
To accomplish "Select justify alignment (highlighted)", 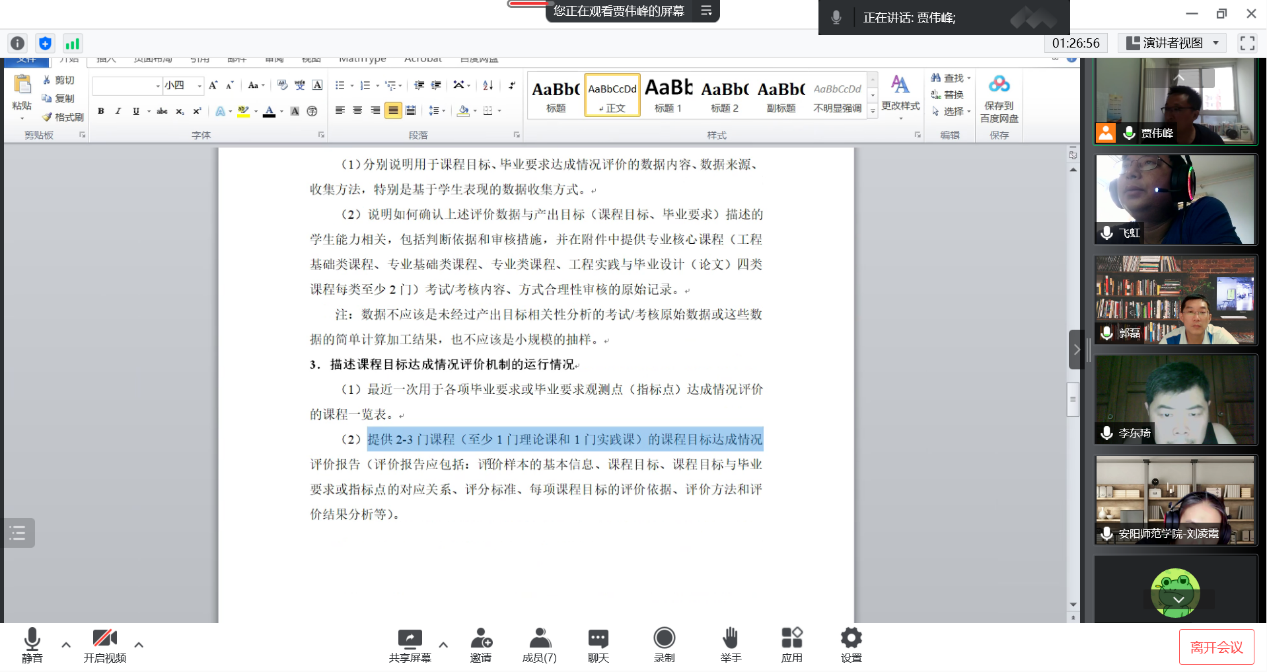I will pos(393,111).
